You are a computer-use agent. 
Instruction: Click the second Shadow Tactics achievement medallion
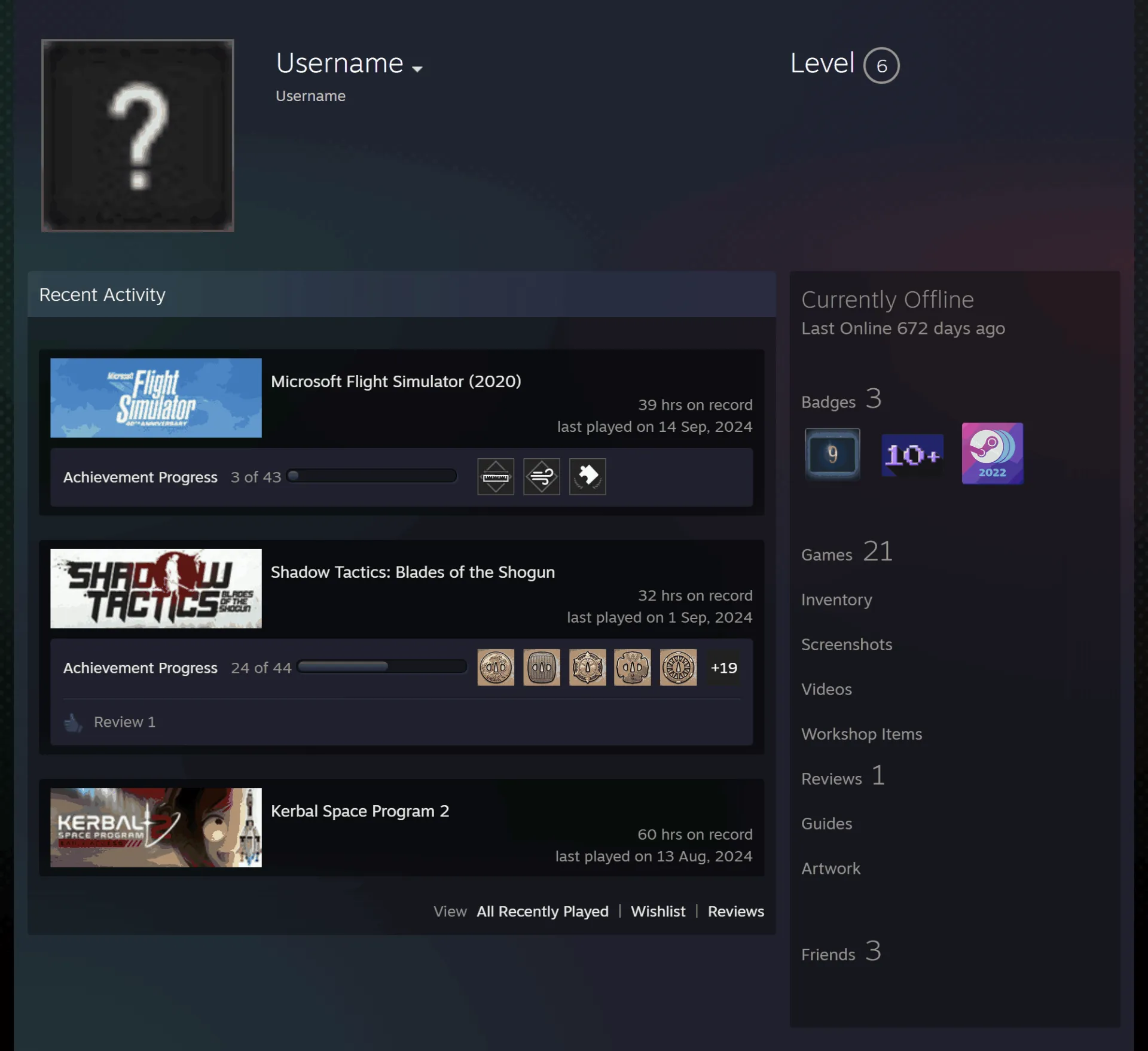(542, 668)
